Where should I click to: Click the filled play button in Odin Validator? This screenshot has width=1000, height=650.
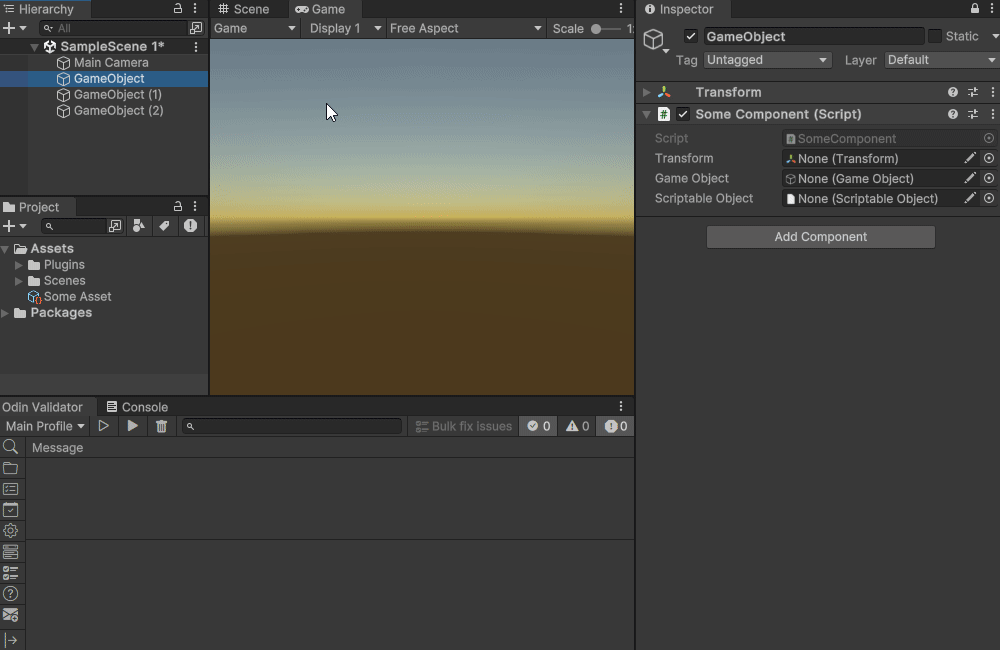coord(133,425)
